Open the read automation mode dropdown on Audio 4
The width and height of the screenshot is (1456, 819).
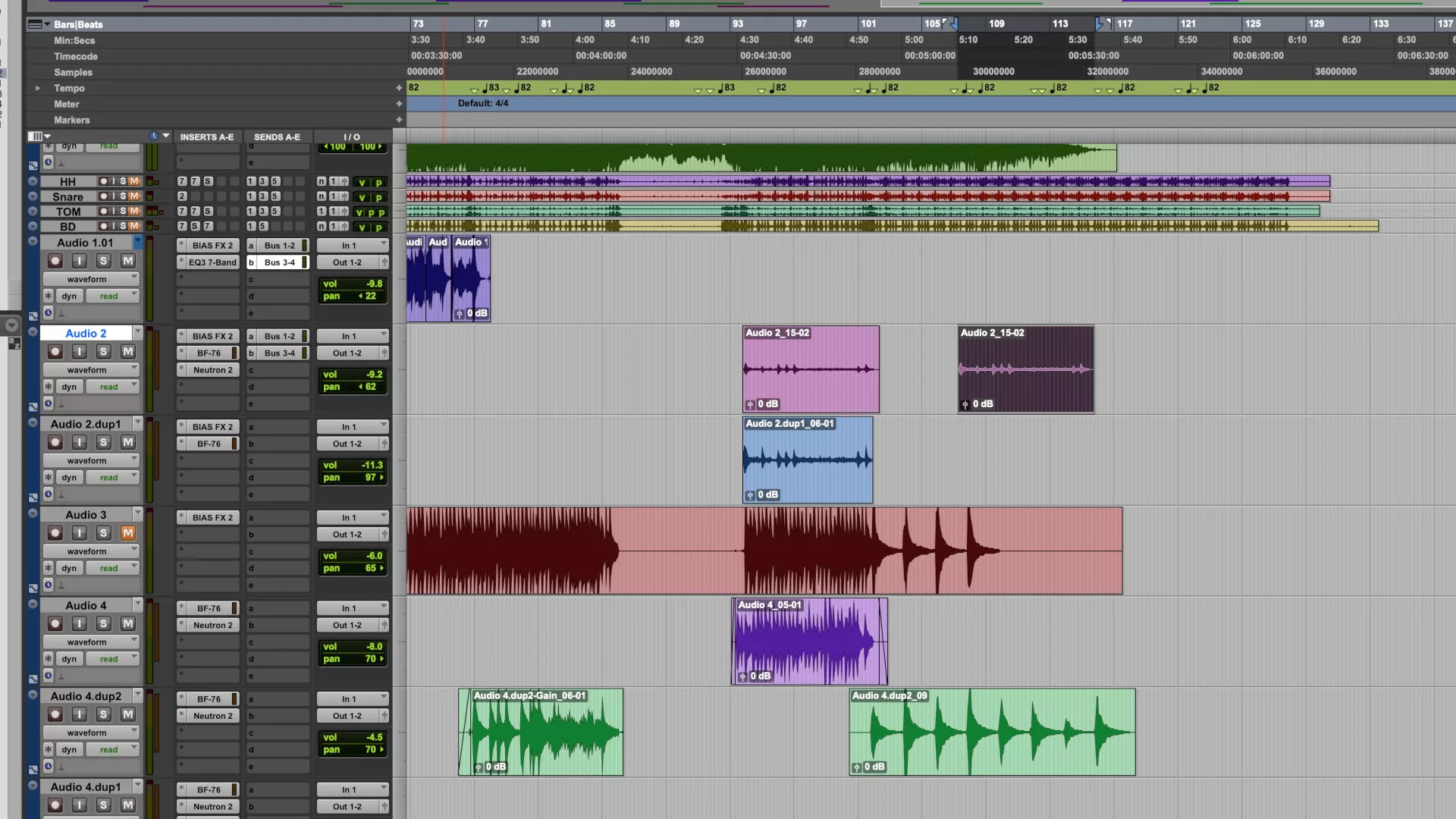pyautogui.click(x=112, y=659)
